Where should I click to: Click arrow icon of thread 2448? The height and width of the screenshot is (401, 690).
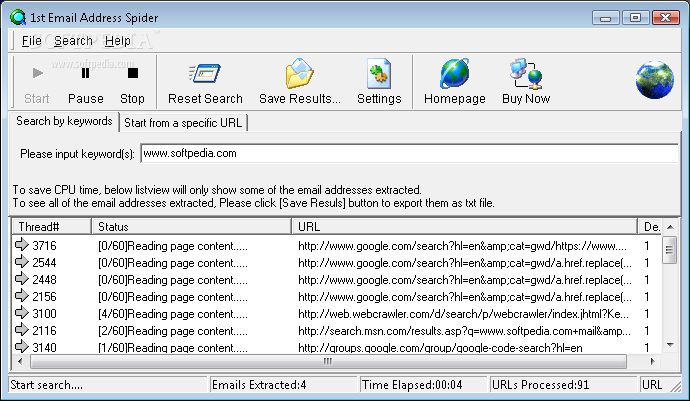pyautogui.click(x=22, y=279)
